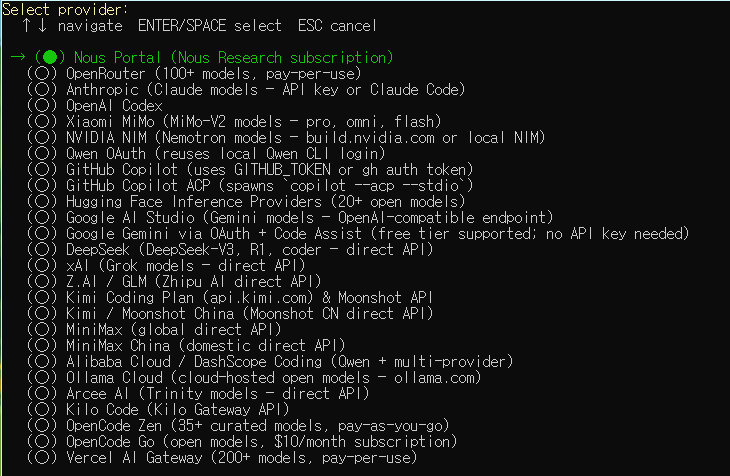This screenshot has width=730, height=476.
Task: Select Qwen OAuth radio button
Action: pyautogui.click(x=42, y=153)
